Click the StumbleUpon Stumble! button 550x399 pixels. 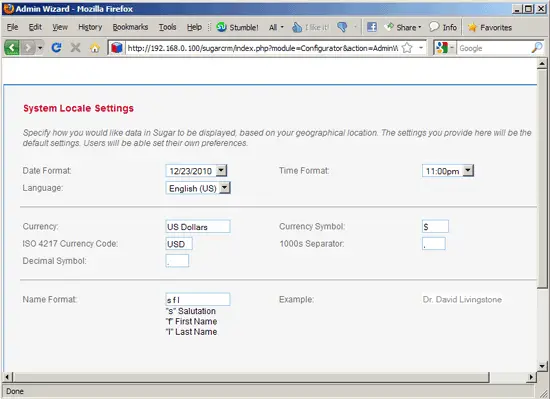[237, 27]
